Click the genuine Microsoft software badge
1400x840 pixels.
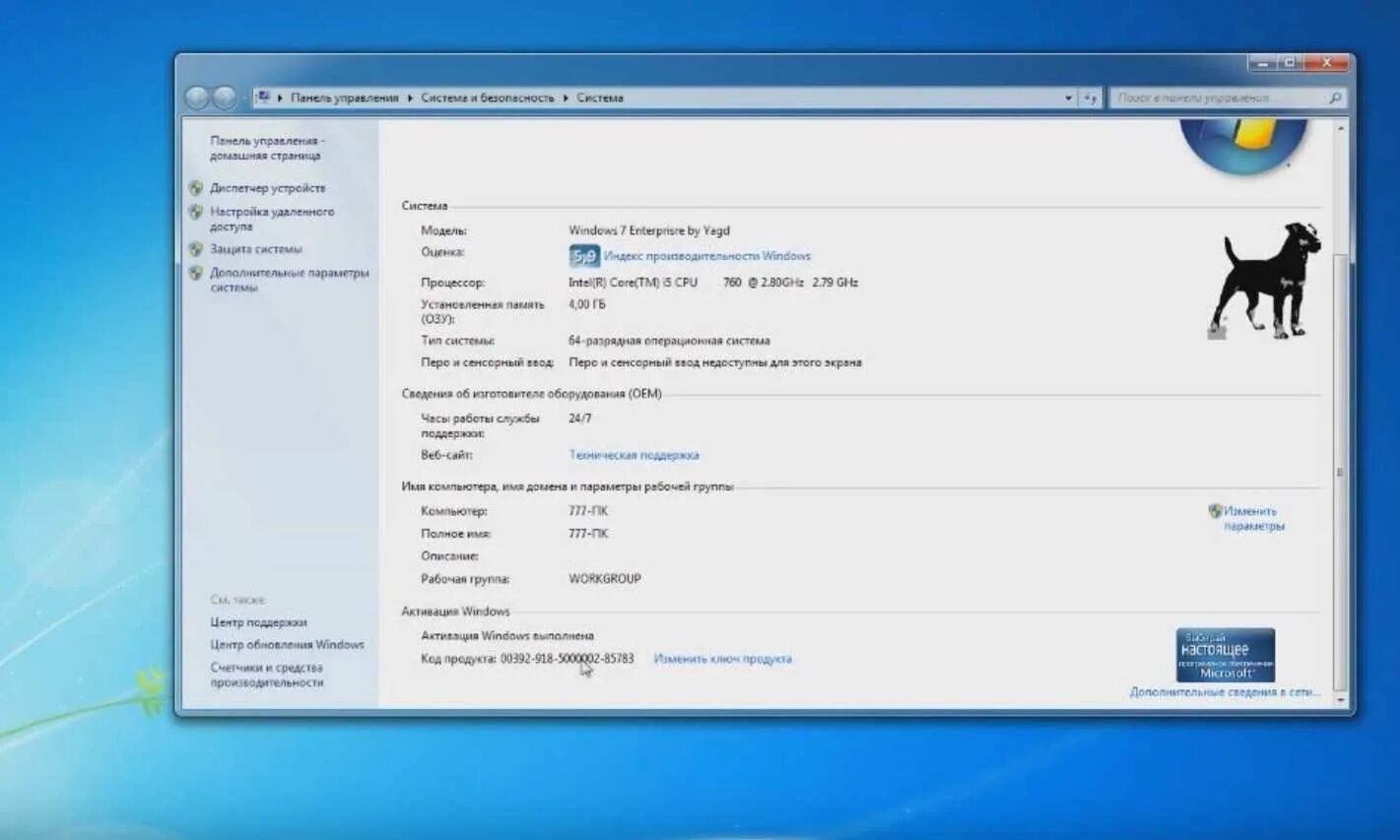(1225, 655)
